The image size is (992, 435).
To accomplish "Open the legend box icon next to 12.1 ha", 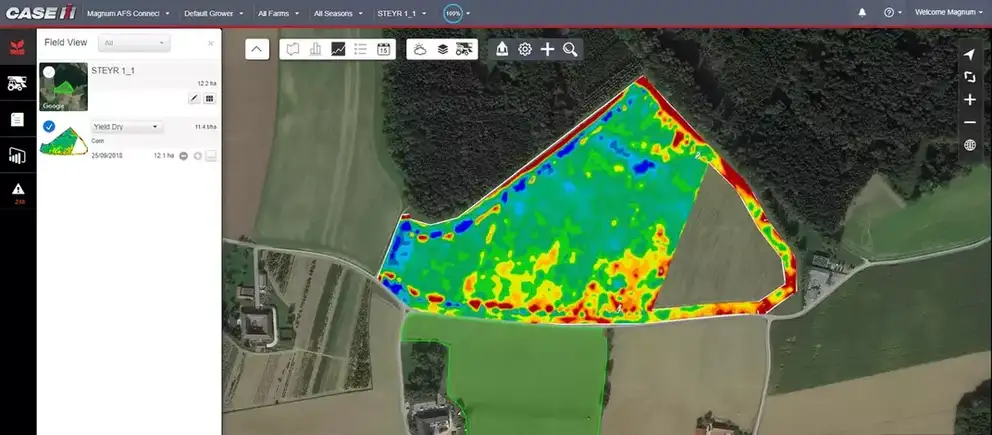I will pos(211,156).
